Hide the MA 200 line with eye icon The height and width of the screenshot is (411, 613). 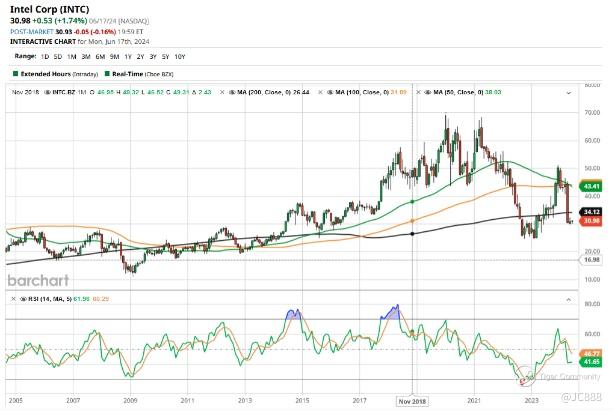click(x=231, y=93)
